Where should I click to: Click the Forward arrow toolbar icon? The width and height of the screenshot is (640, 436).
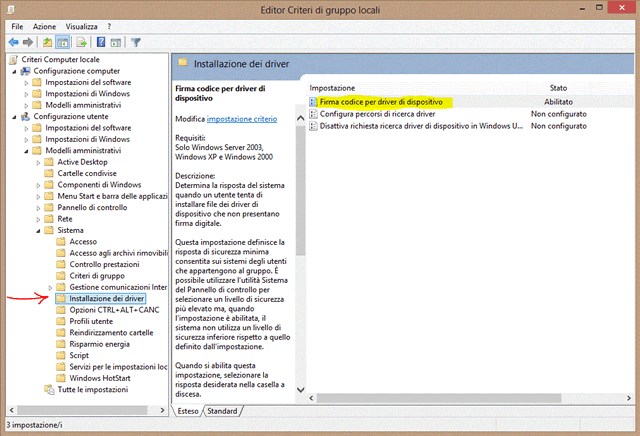(28, 42)
